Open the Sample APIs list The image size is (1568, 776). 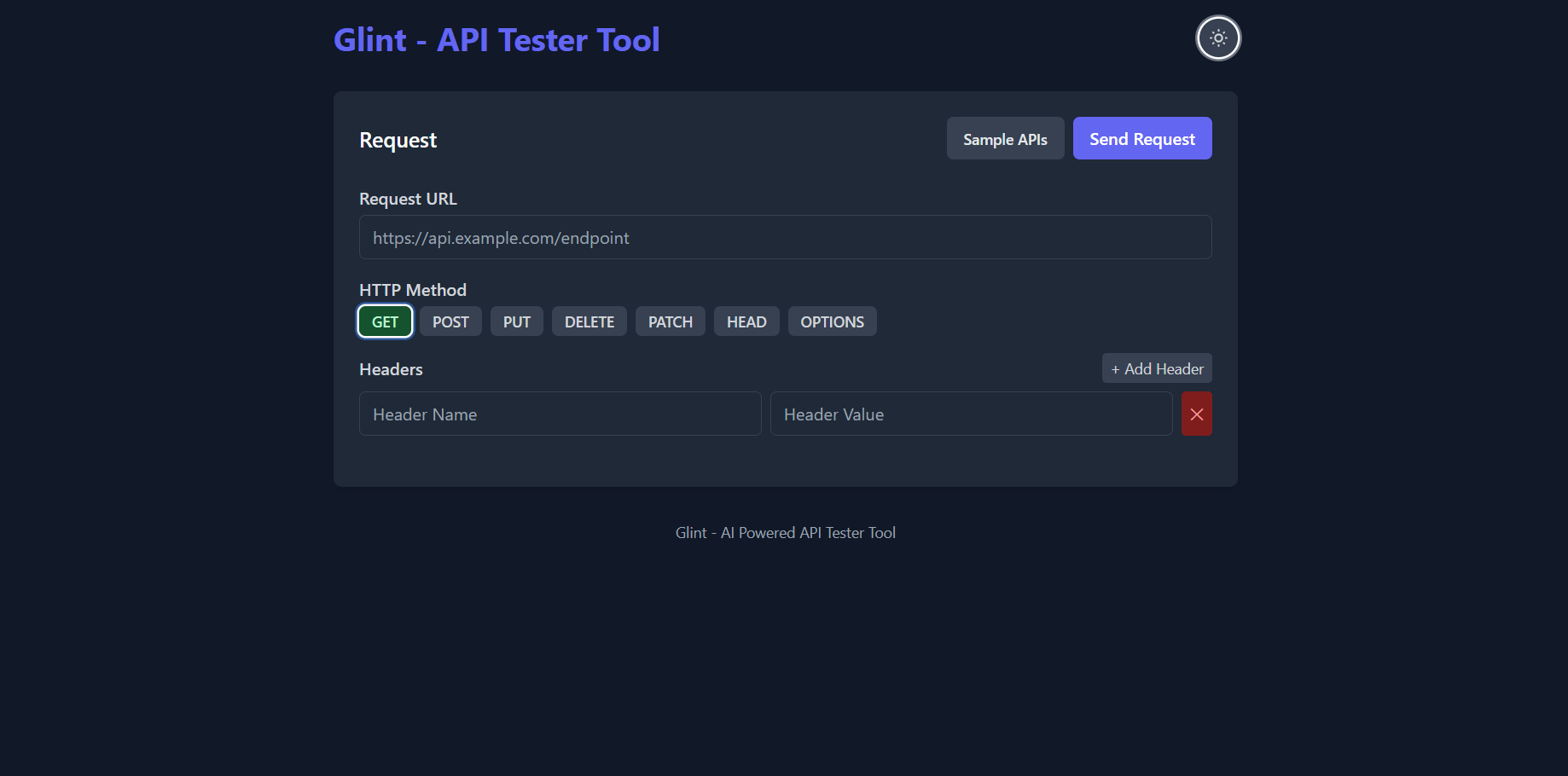(1005, 139)
